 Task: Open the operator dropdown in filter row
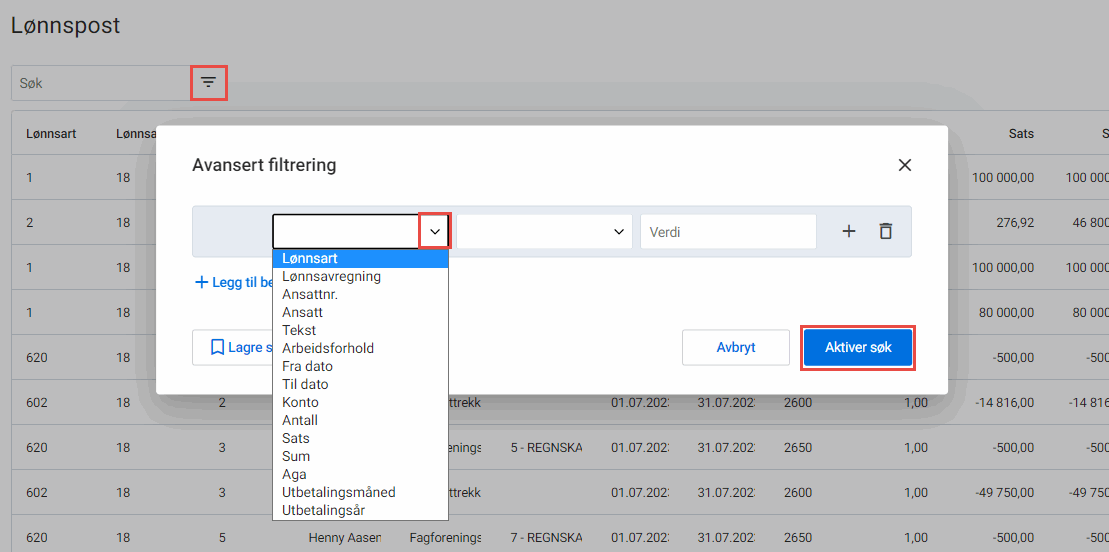click(x=545, y=231)
